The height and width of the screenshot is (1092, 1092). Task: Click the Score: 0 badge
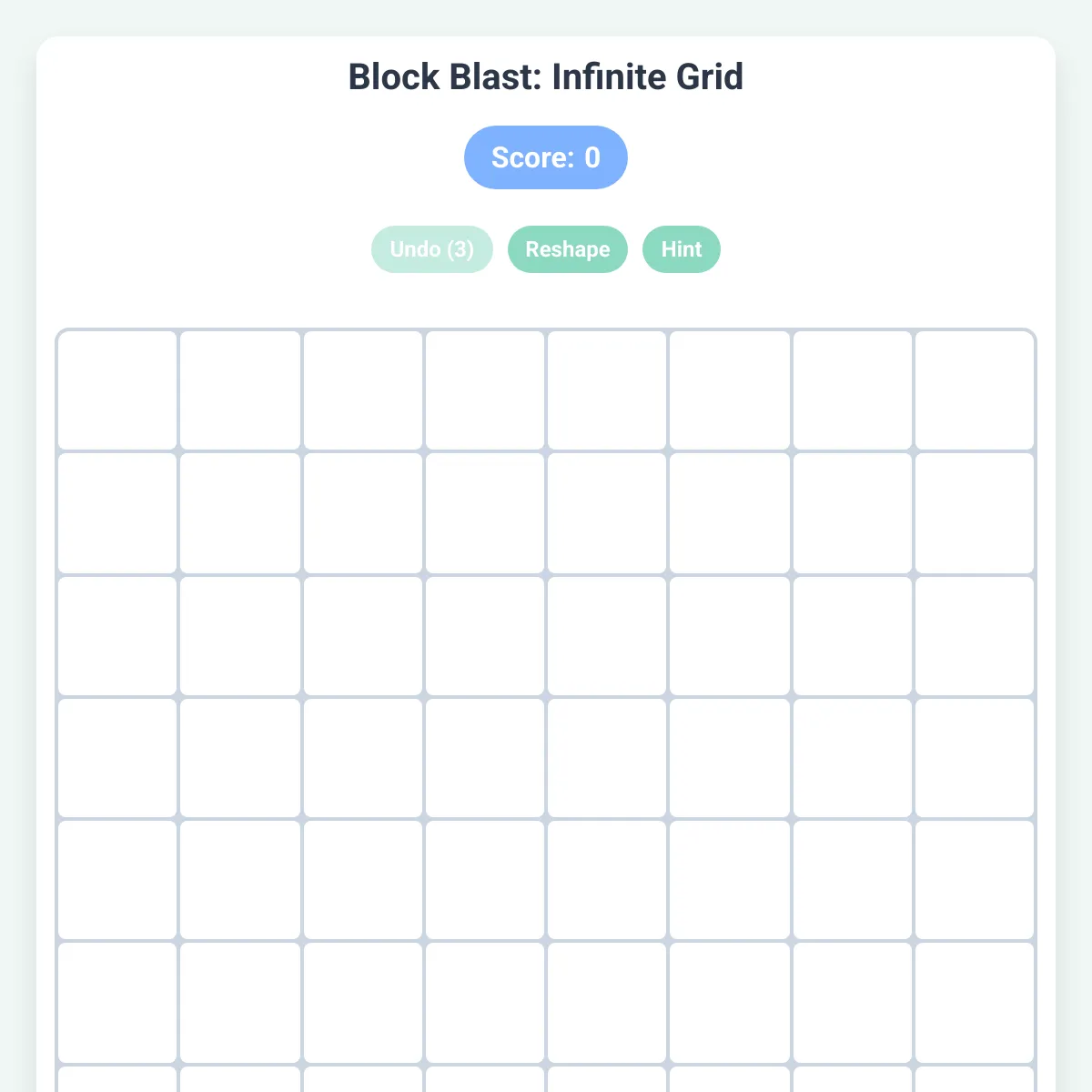click(x=546, y=157)
